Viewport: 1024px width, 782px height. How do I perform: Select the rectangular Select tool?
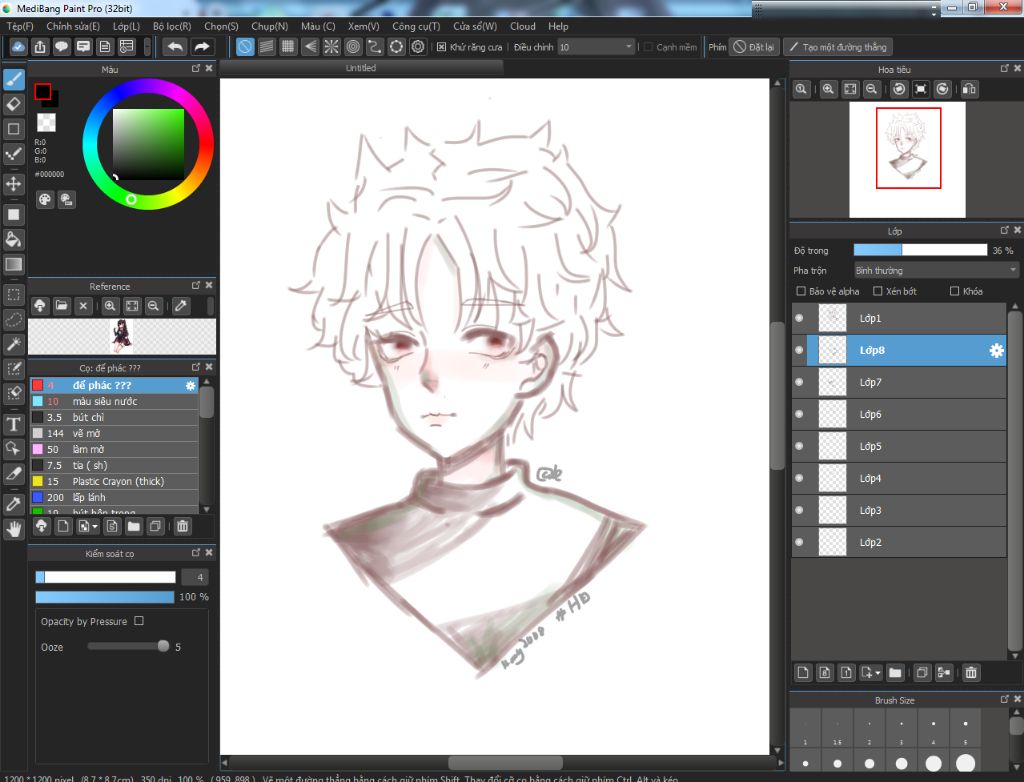(x=14, y=295)
